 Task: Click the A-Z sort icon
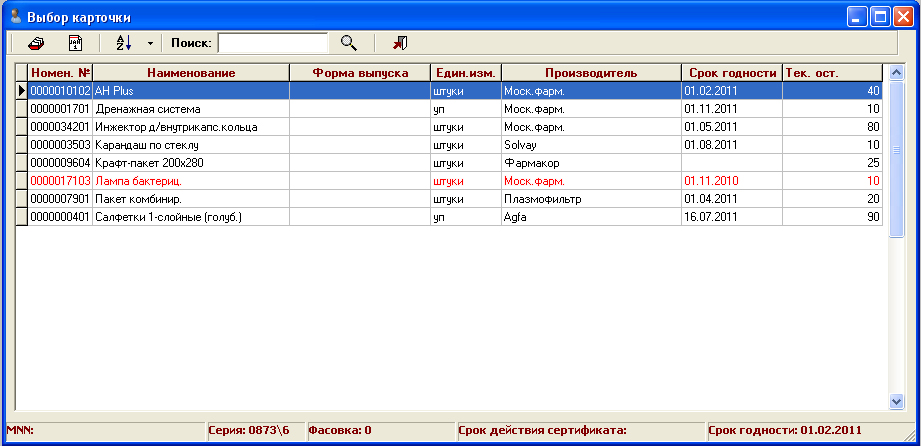coord(124,43)
